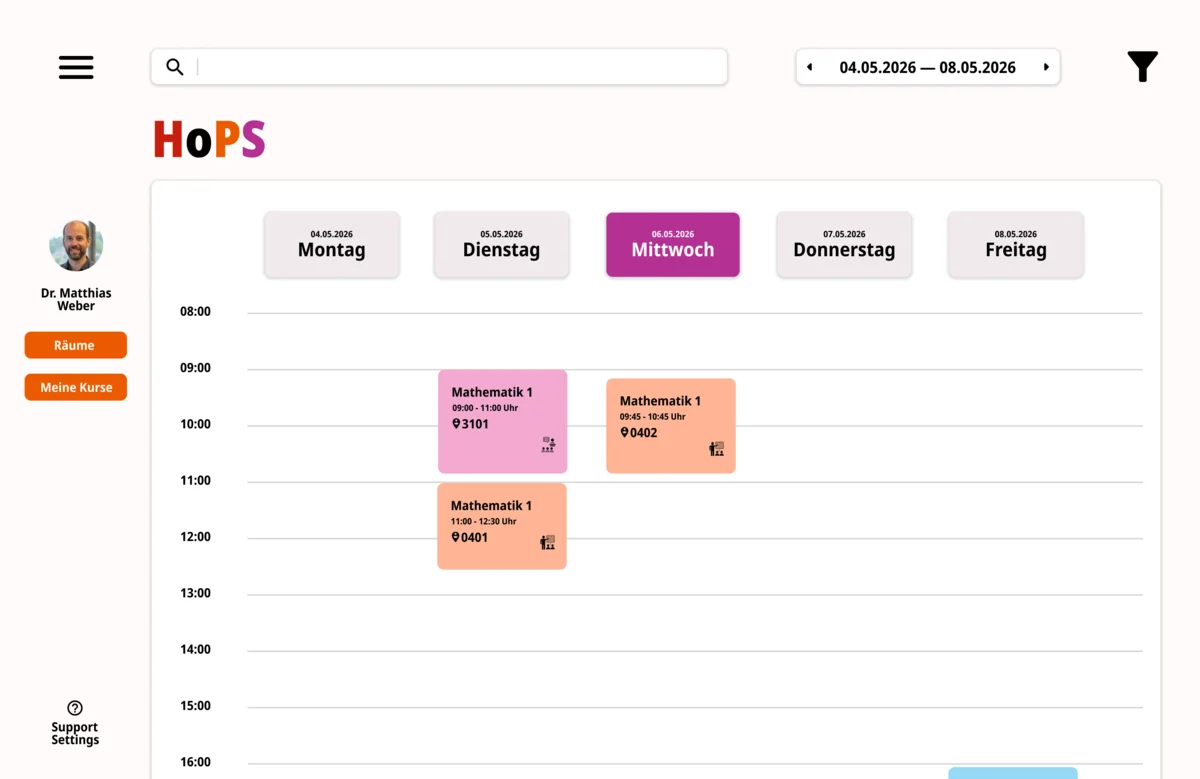The height and width of the screenshot is (779, 1200).
Task: Click location pin for room 0402
Action: click(624, 433)
